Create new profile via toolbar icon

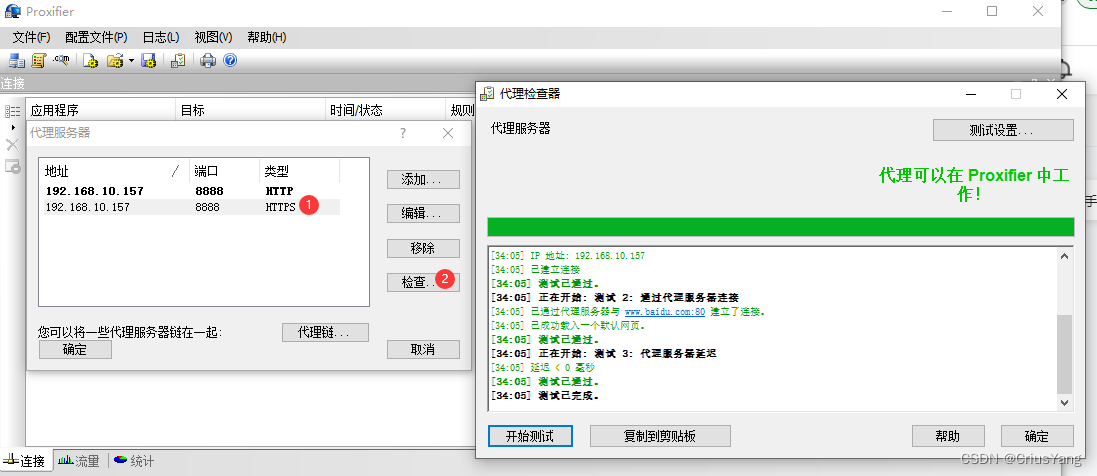point(90,61)
